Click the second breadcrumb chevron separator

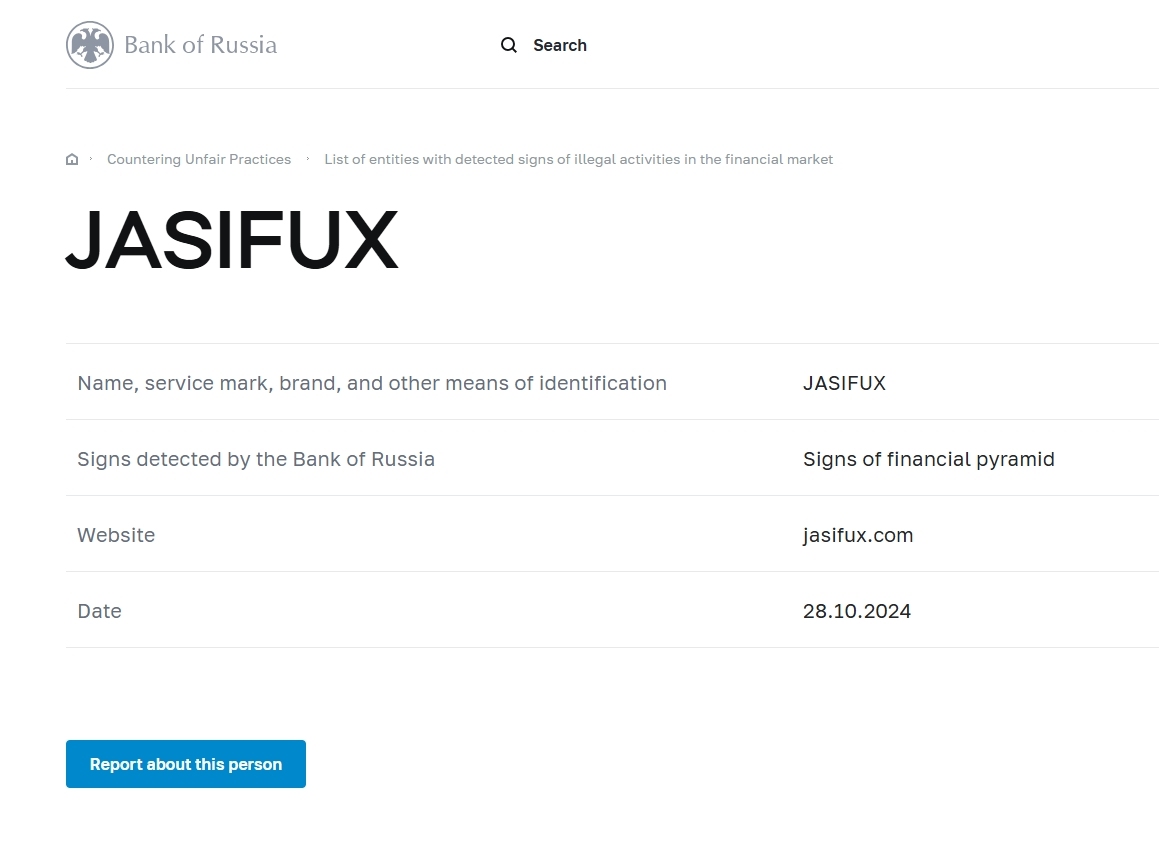(x=307, y=159)
